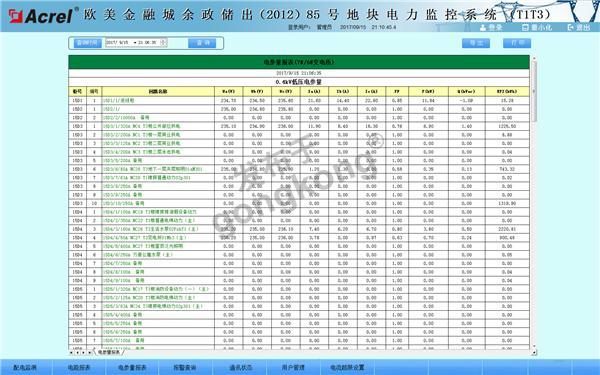
Task: Click the previous-sheet navigation arrow
Action: (77, 352)
